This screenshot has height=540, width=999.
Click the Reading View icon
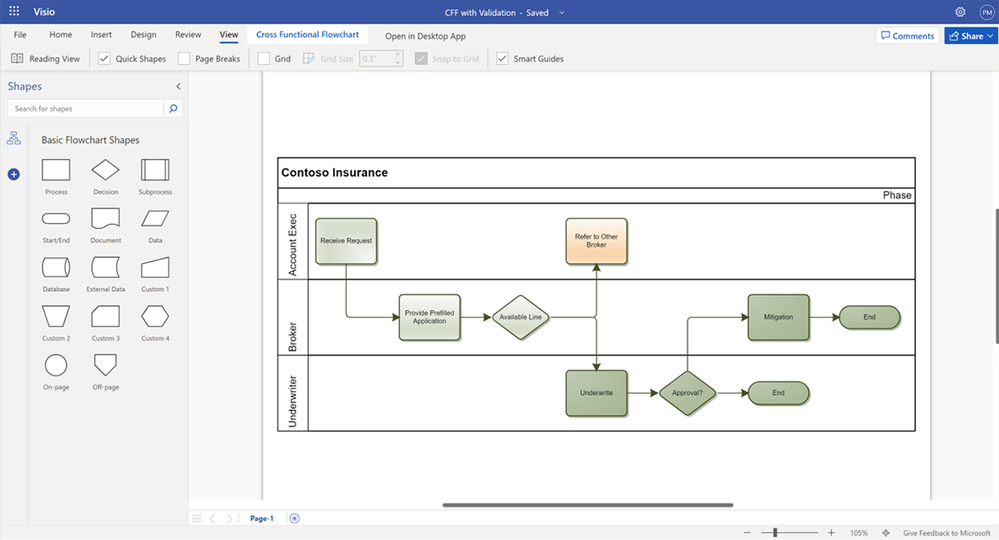[17, 59]
